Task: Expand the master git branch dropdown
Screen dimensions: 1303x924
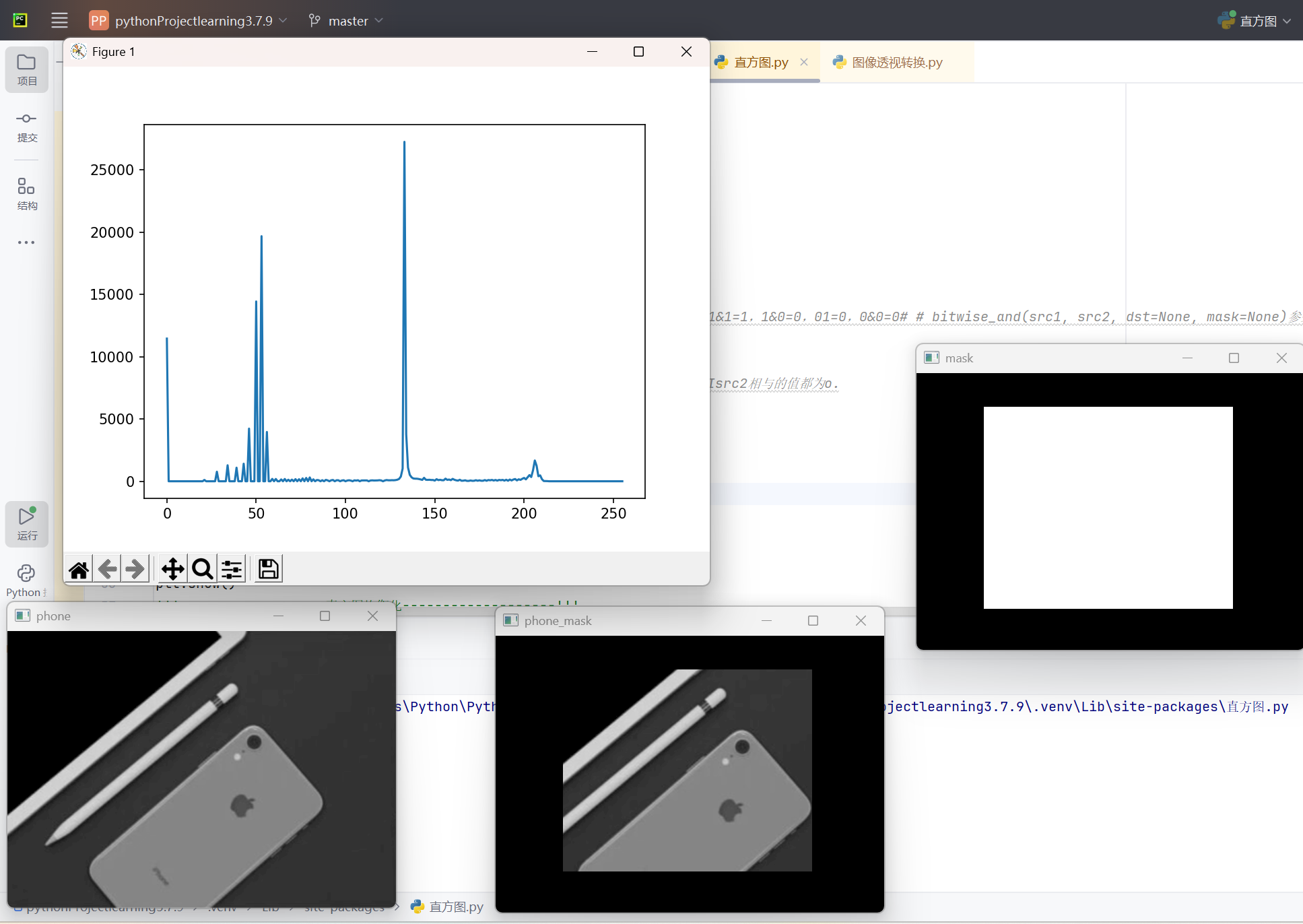Action: (x=347, y=21)
